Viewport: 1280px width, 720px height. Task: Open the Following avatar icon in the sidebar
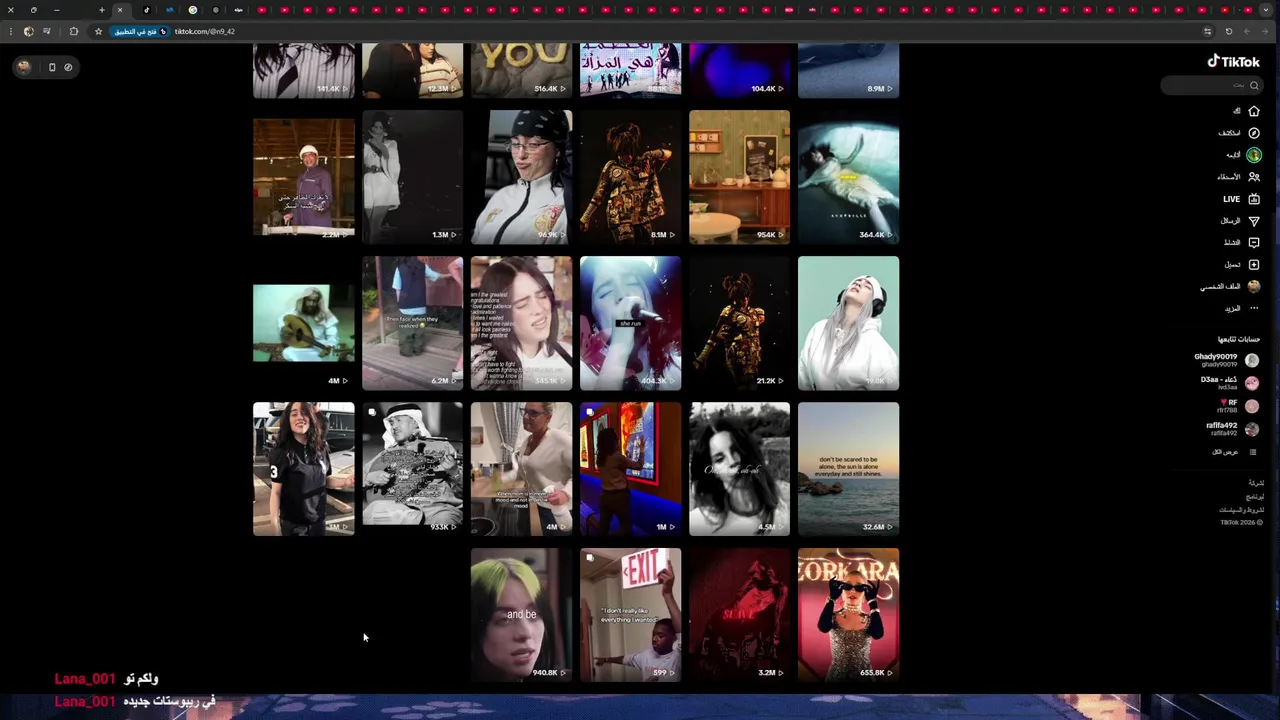(x=1254, y=155)
